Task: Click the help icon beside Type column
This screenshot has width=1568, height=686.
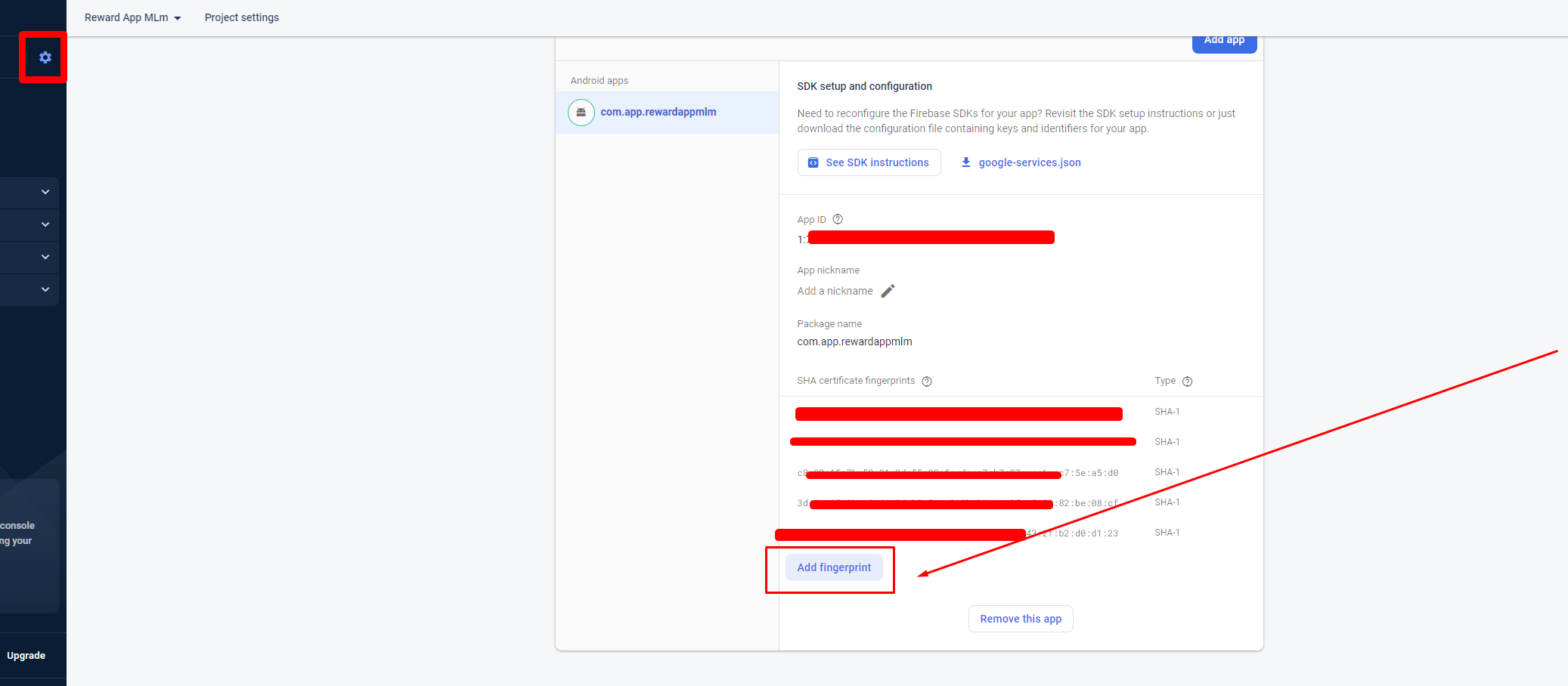Action: point(1187,382)
